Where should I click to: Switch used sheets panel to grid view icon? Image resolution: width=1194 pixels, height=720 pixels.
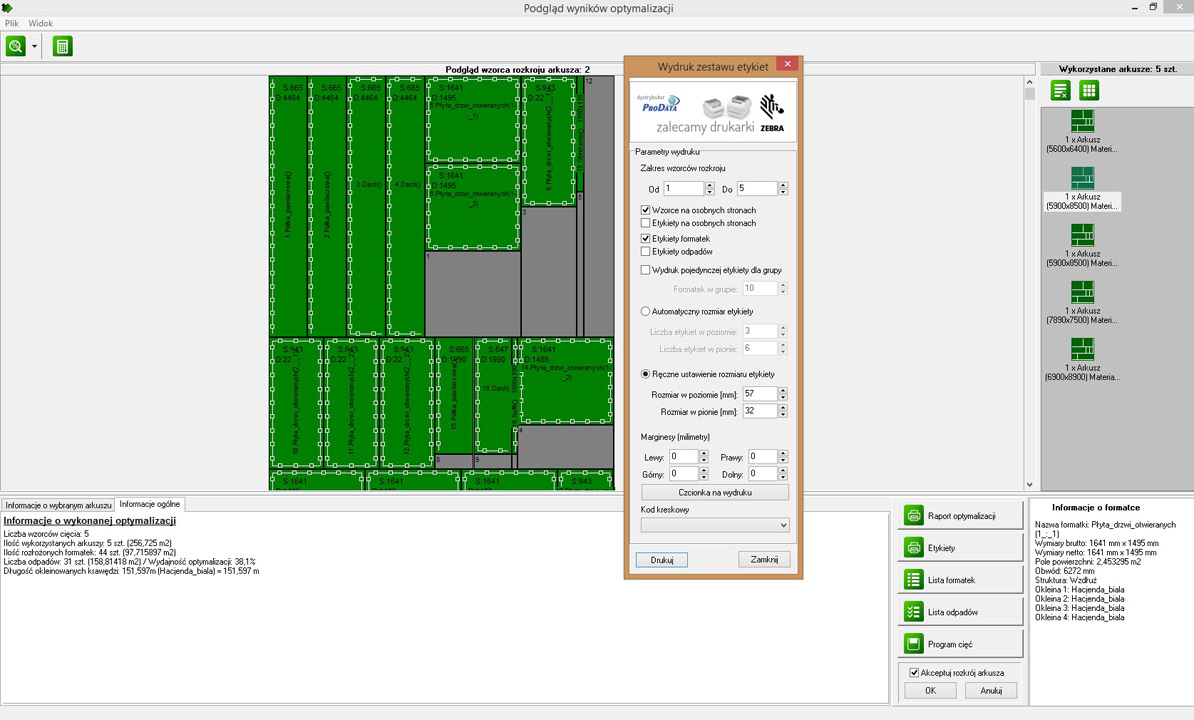coord(1089,91)
